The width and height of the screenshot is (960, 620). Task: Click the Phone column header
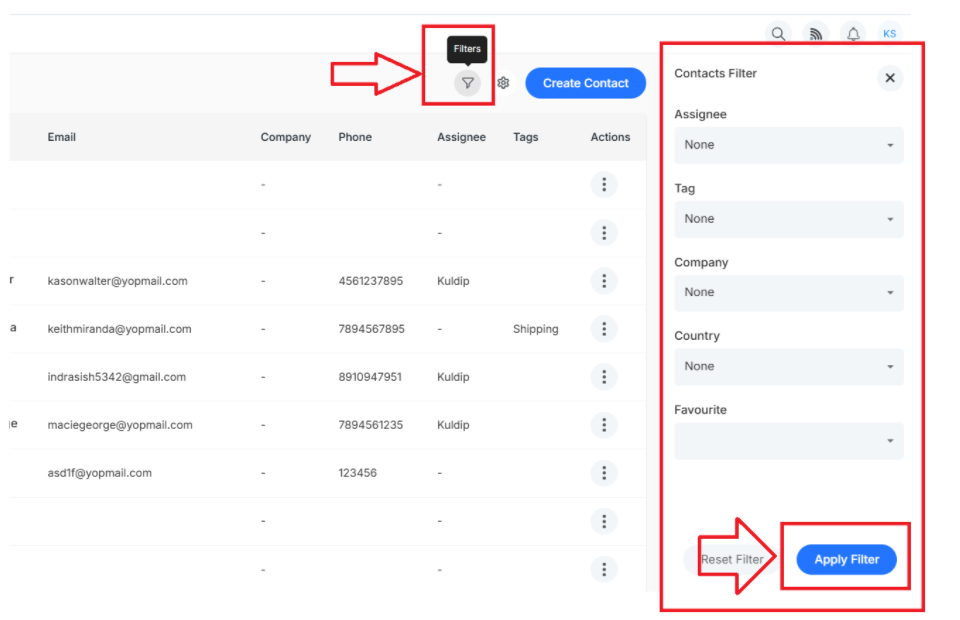pos(355,137)
